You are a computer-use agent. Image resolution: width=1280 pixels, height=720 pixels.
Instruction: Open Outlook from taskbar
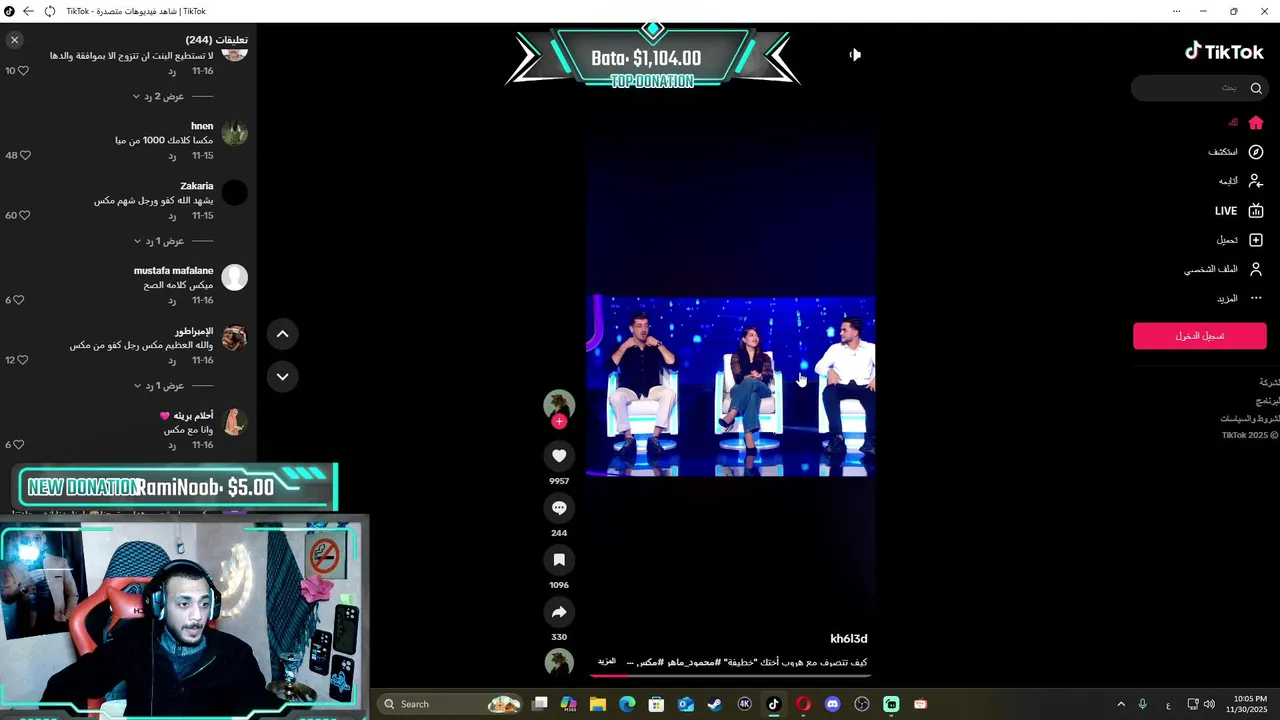click(686, 704)
